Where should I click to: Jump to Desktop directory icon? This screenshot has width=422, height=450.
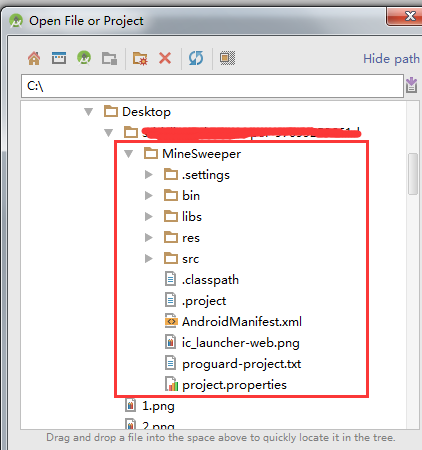pos(59,58)
